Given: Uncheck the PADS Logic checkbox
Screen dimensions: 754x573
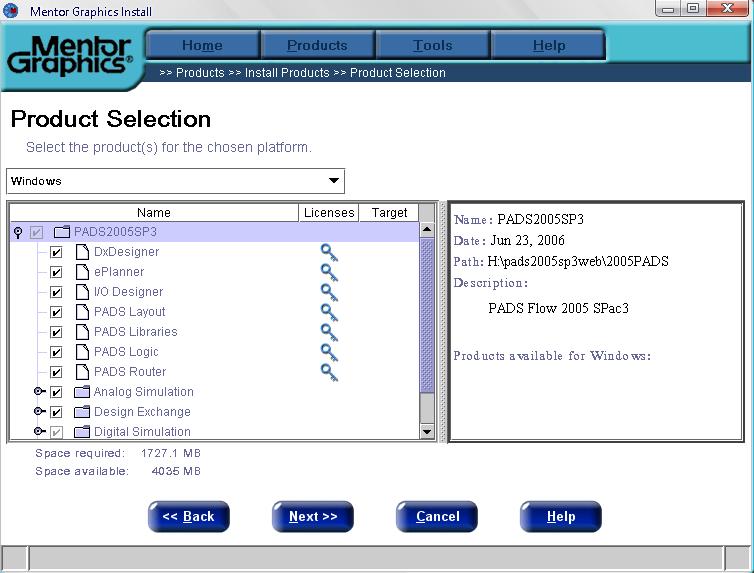Looking at the screenshot, I should 56,352.
